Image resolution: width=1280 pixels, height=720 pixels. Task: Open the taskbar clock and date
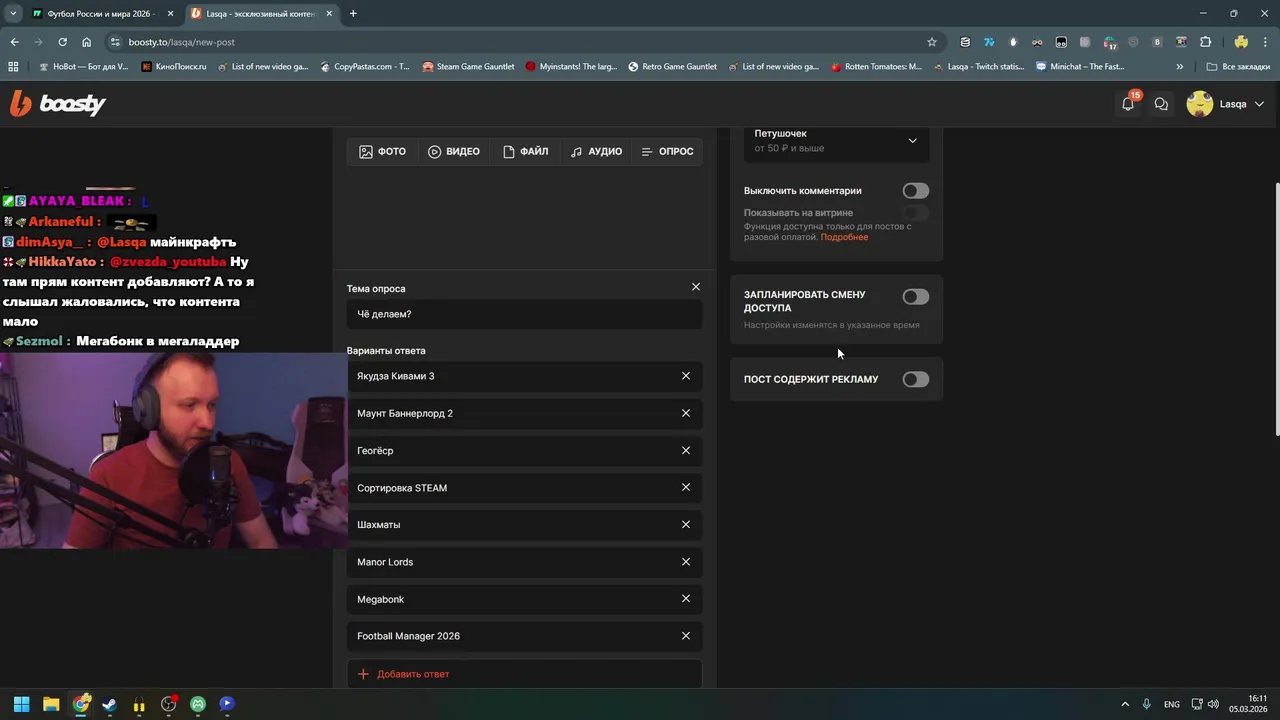(1248, 704)
